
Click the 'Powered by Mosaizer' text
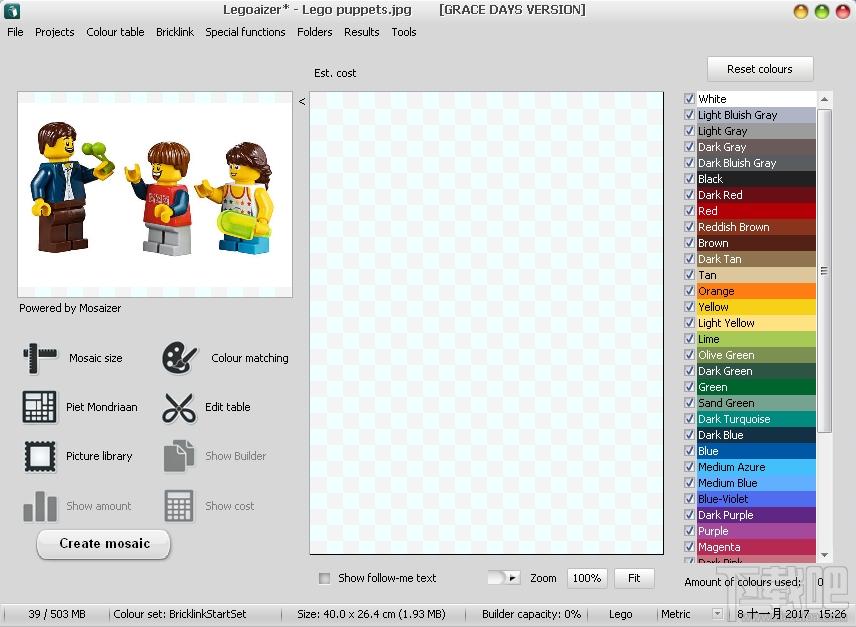(70, 308)
